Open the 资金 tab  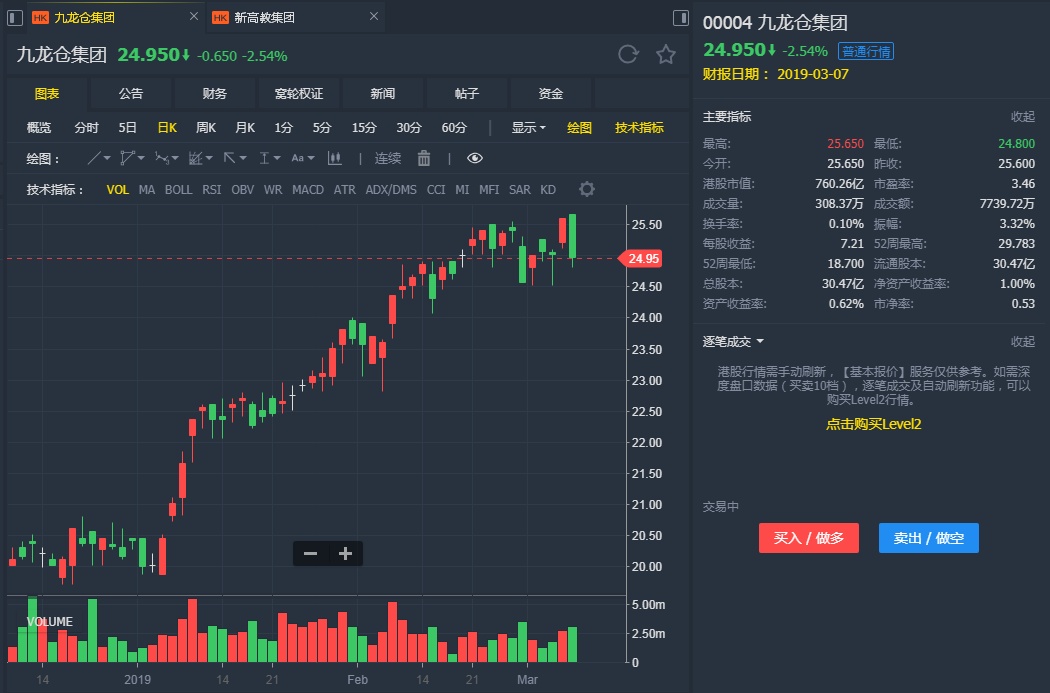[x=550, y=94]
